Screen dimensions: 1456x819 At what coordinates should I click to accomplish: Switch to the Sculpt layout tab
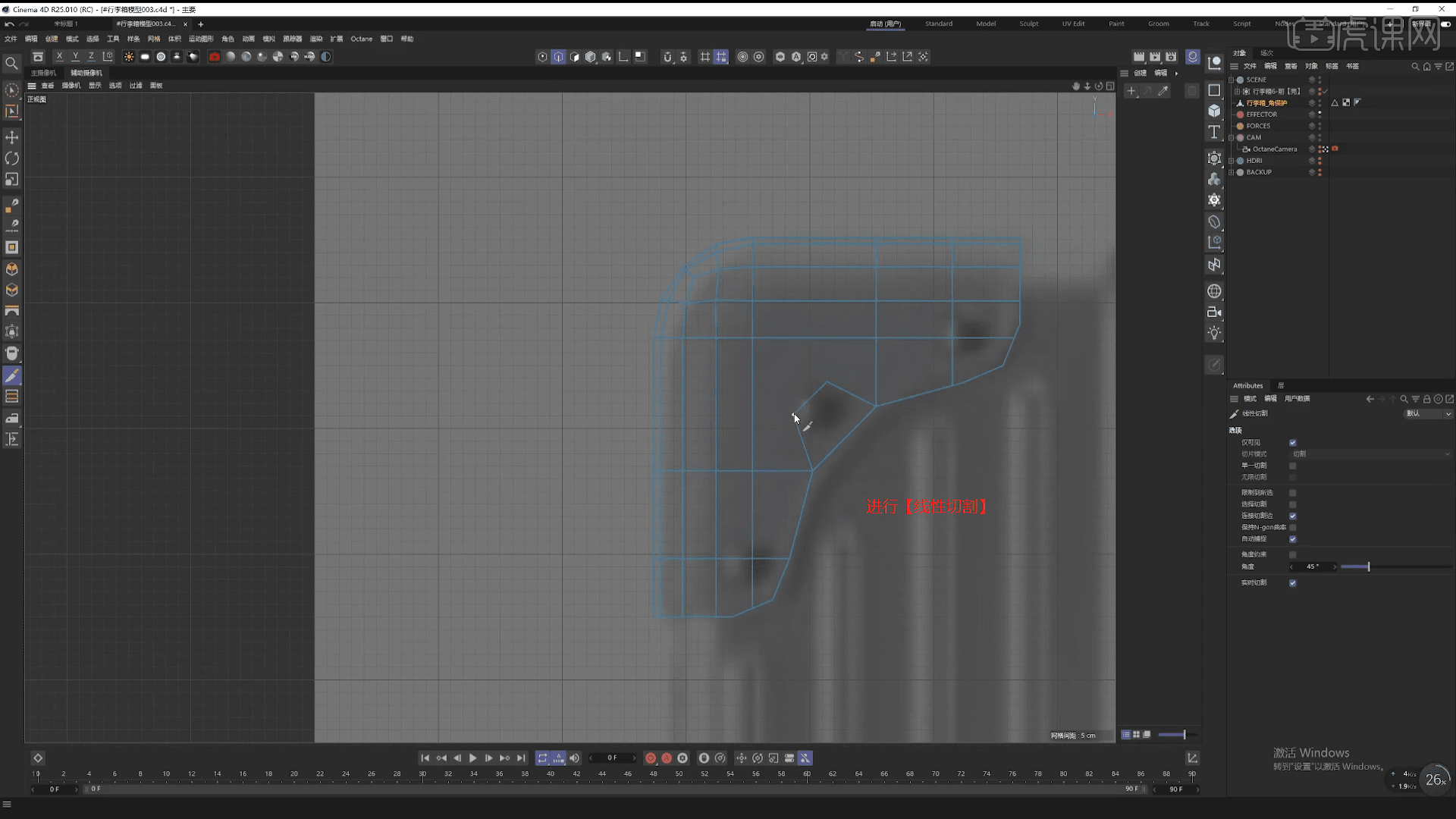(1029, 24)
